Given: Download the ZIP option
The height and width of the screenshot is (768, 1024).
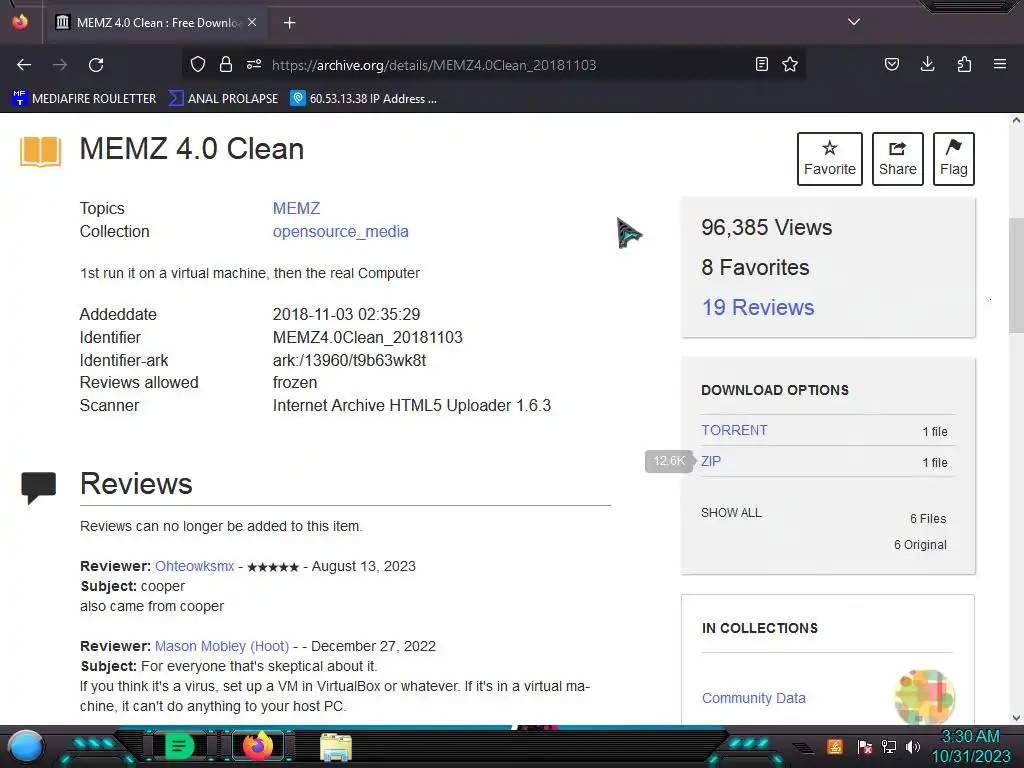Looking at the screenshot, I should coord(711,461).
